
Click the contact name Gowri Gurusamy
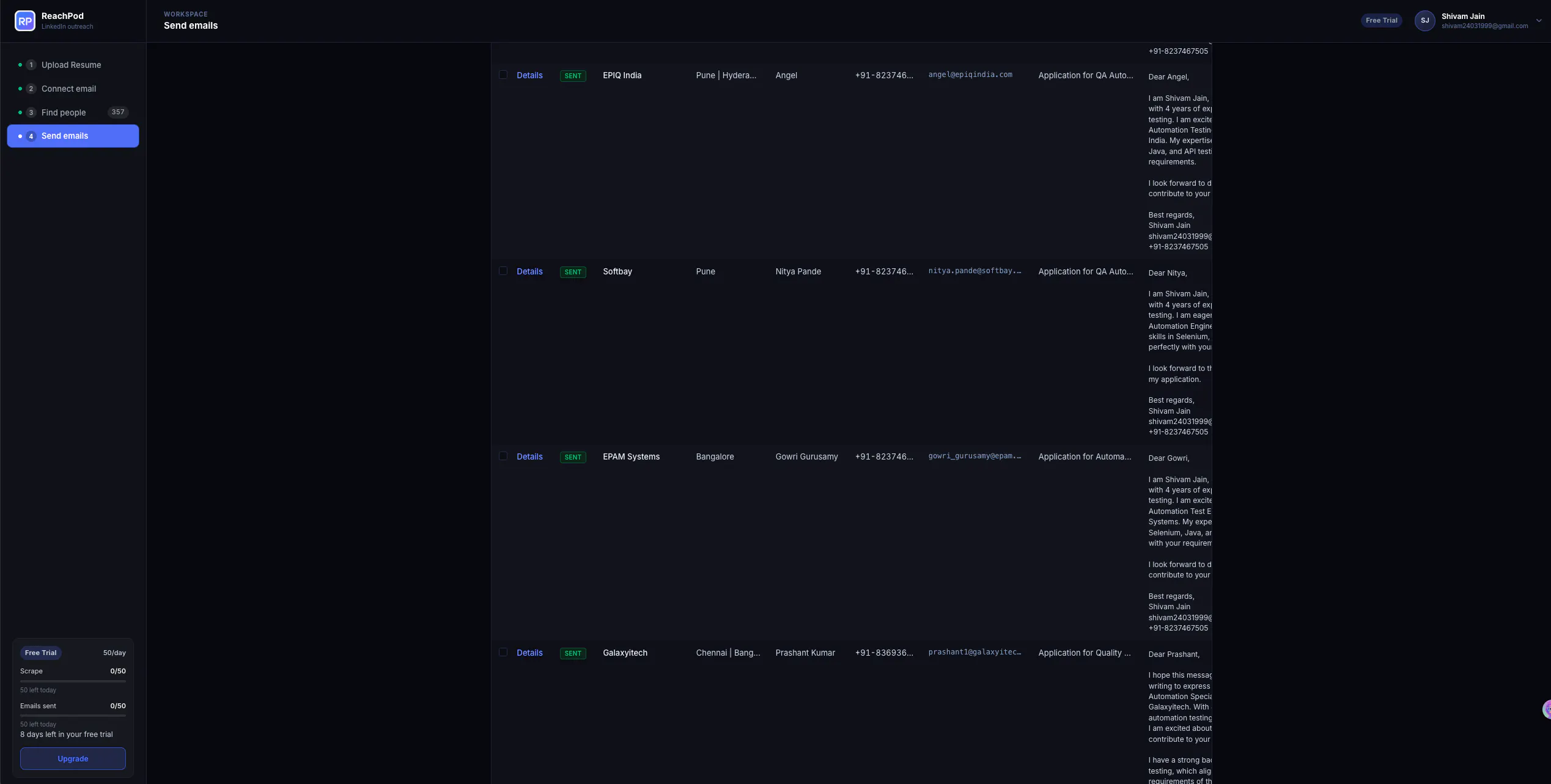[807, 457]
